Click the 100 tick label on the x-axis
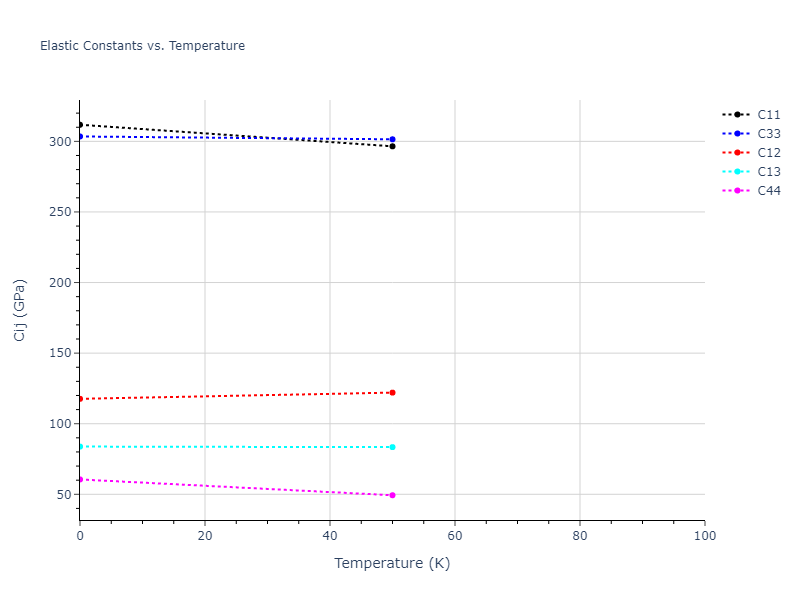 pos(704,537)
